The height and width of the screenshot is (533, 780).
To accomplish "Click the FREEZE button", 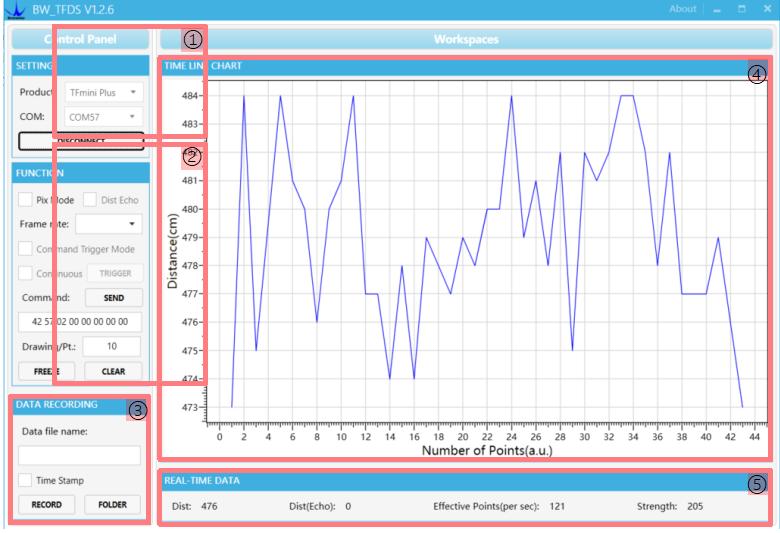I will coord(47,371).
